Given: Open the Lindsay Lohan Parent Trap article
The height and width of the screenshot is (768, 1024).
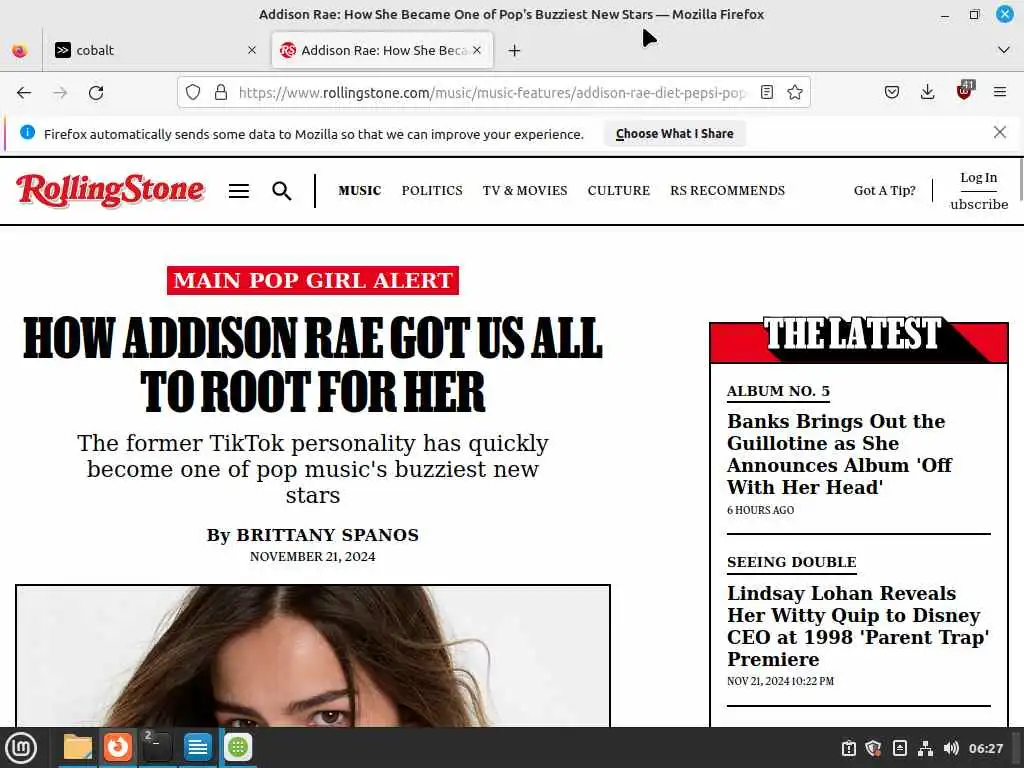Looking at the screenshot, I should [x=858, y=626].
